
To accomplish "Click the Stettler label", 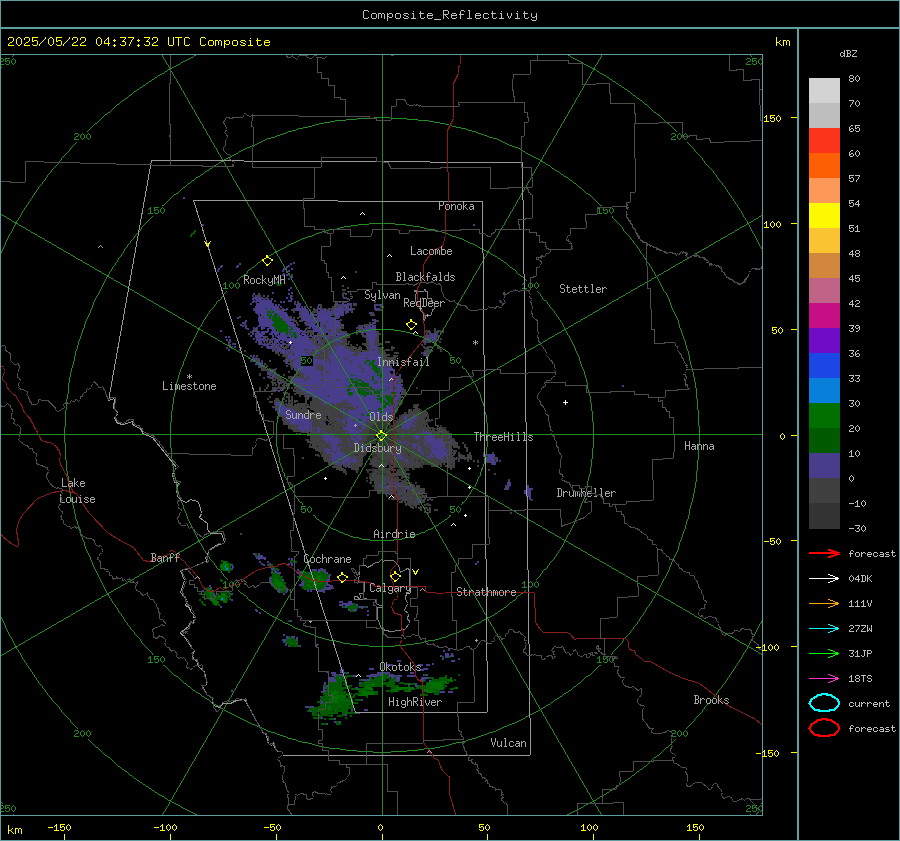I will (x=583, y=289).
